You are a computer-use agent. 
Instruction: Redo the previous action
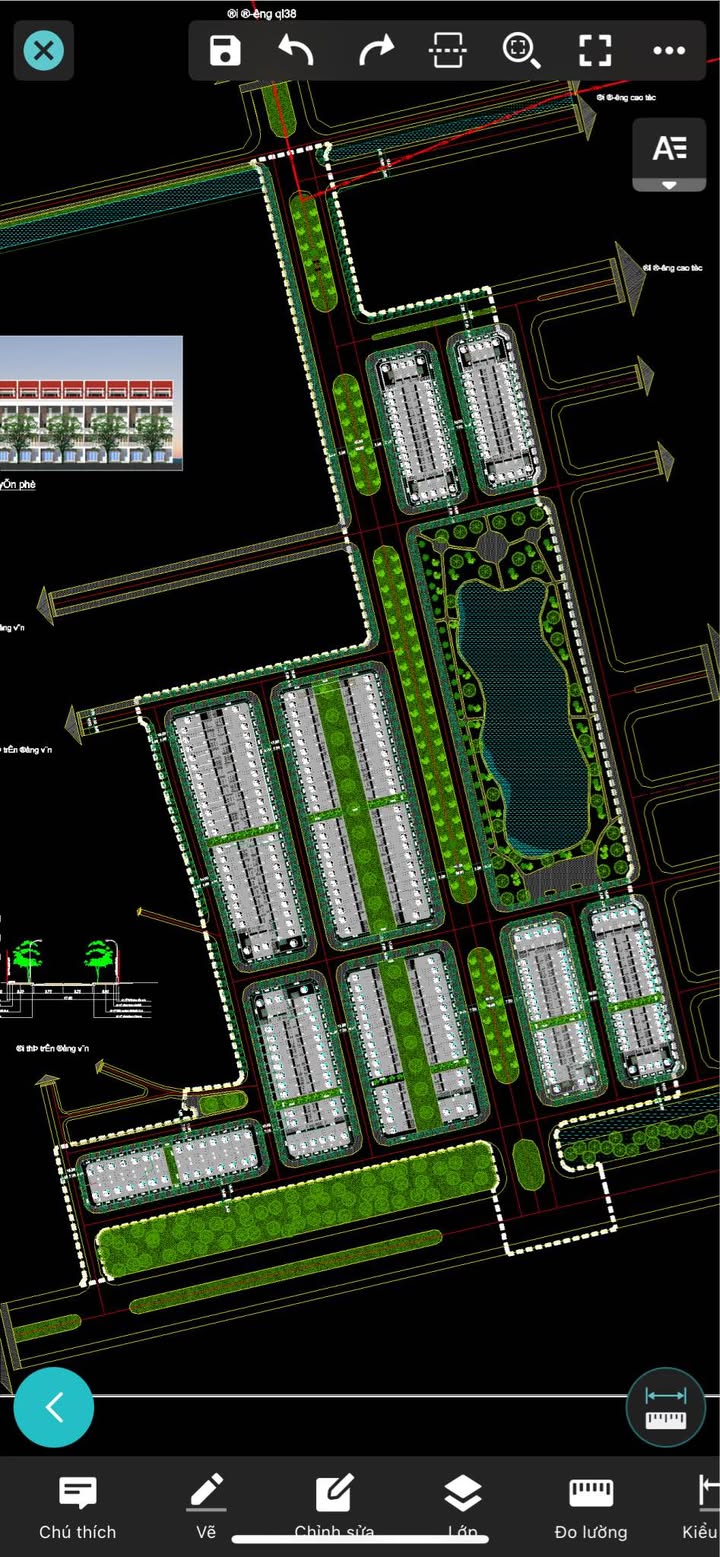click(376, 50)
